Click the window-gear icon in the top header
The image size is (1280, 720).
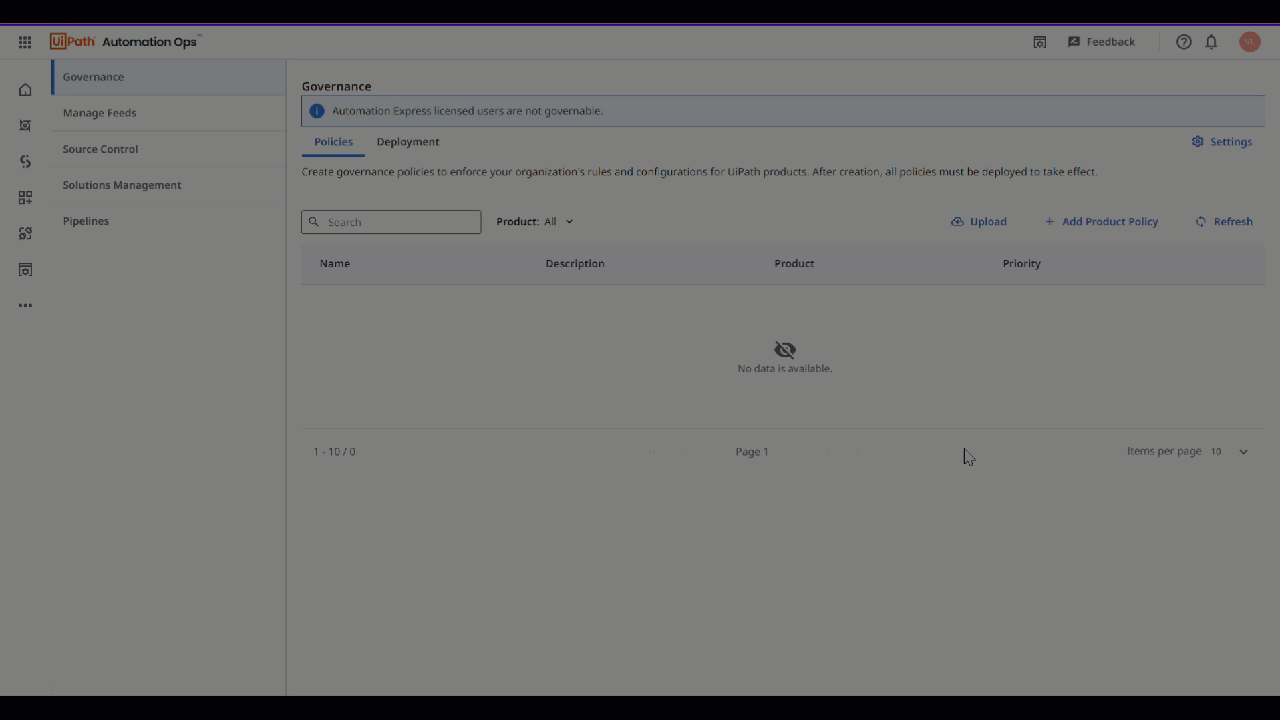1040,42
